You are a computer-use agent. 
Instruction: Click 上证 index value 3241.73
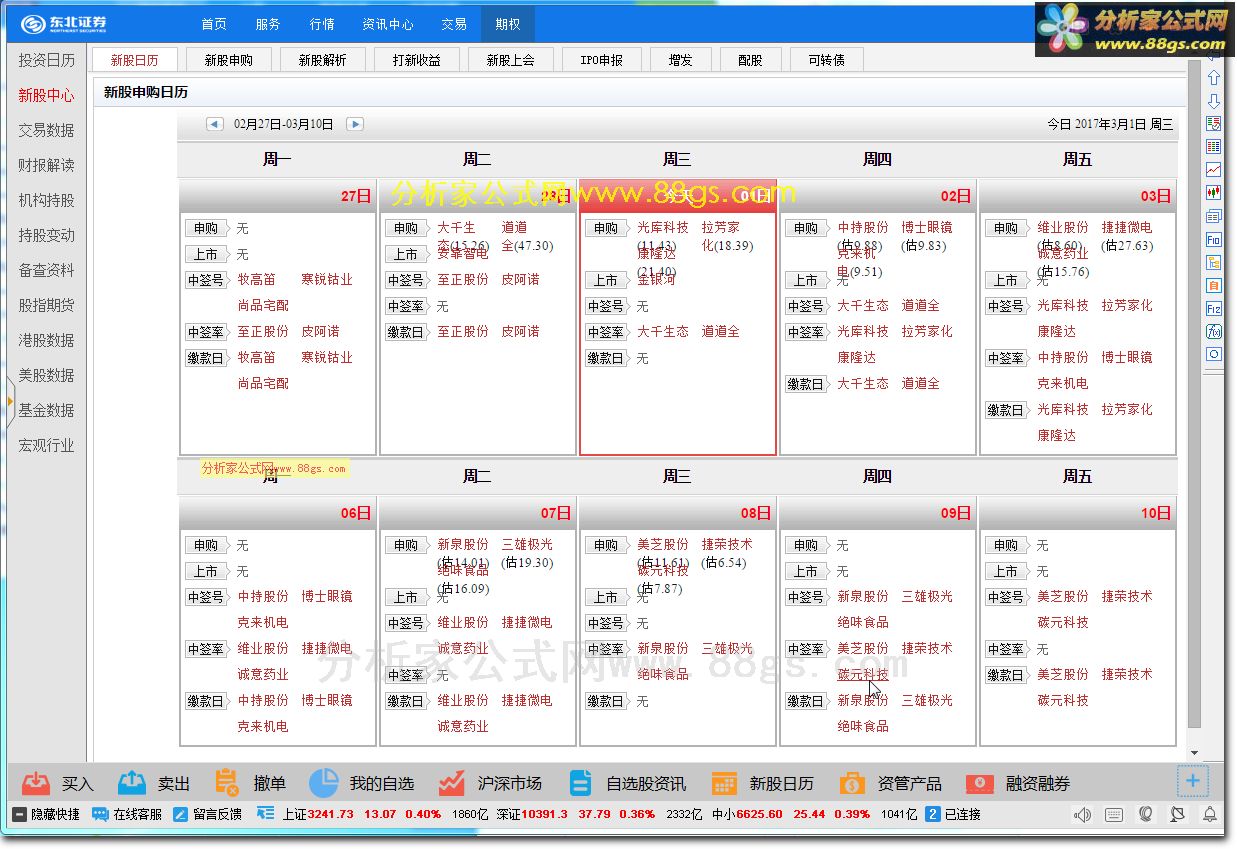point(331,815)
